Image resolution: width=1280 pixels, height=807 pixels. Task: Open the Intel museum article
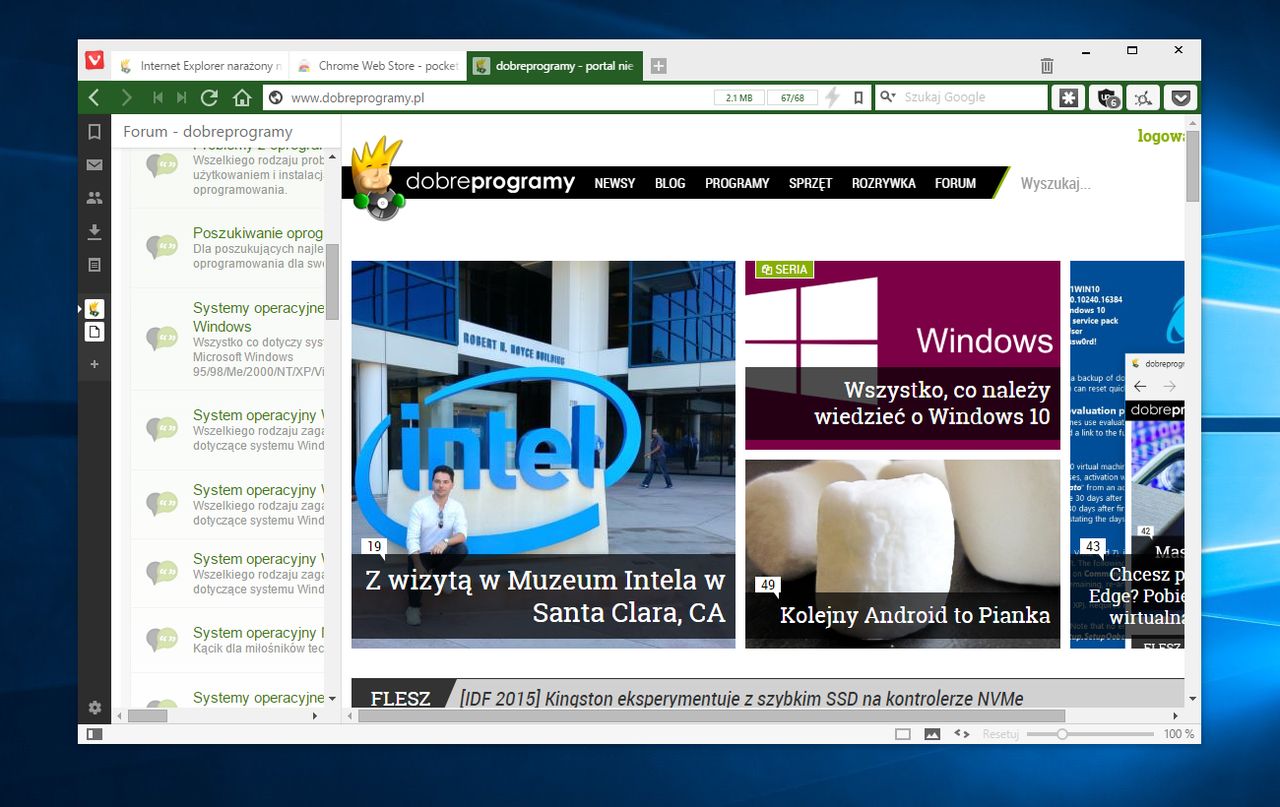[543, 454]
